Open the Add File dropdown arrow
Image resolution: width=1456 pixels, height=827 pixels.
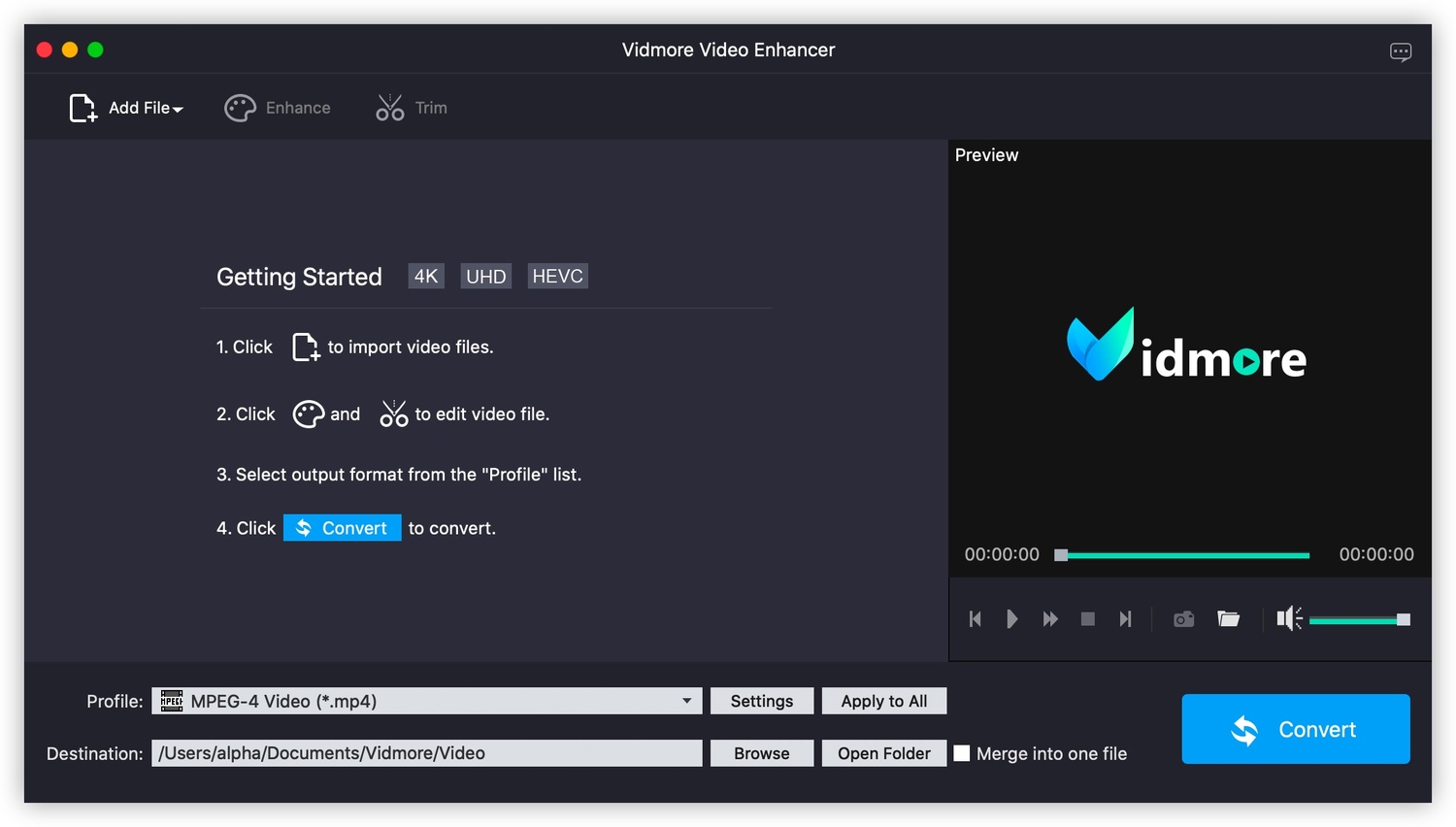click(178, 110)
